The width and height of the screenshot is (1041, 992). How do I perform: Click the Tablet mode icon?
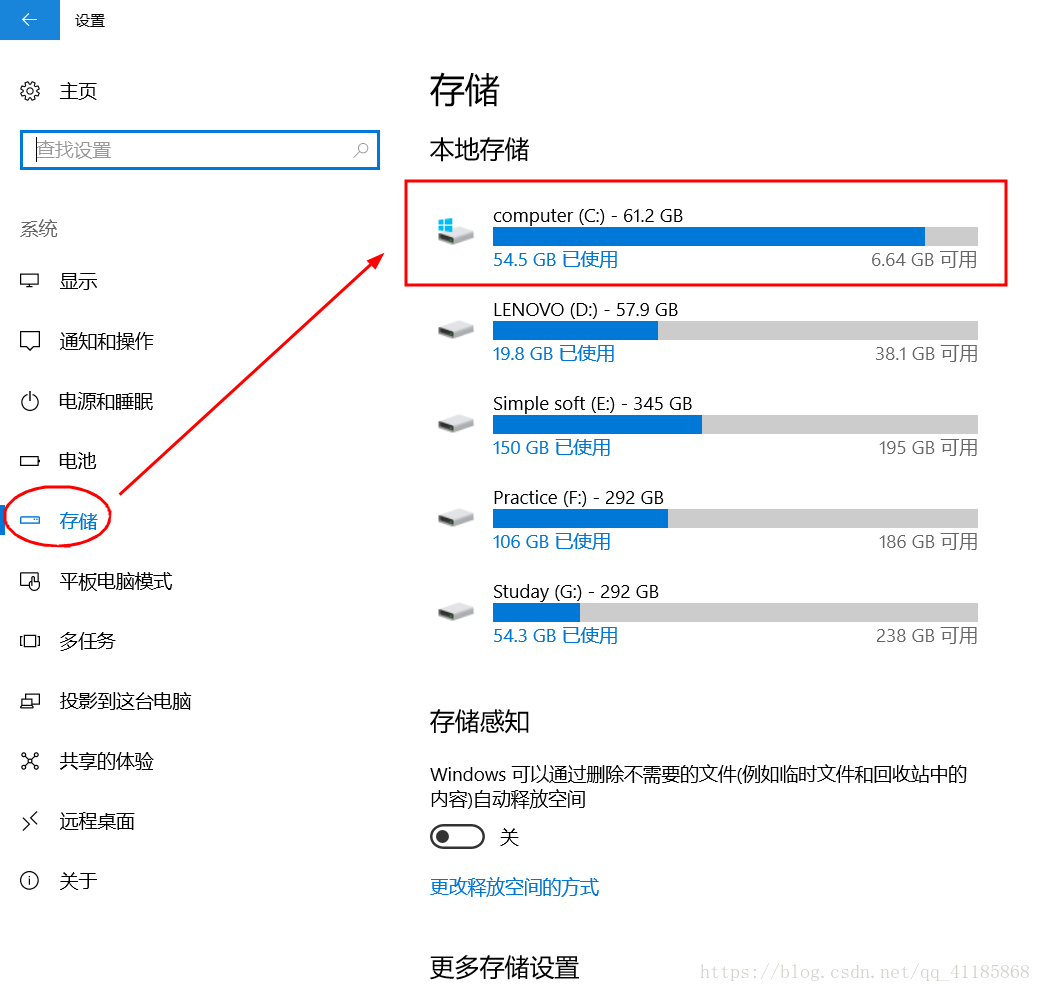tap(30, 581)
